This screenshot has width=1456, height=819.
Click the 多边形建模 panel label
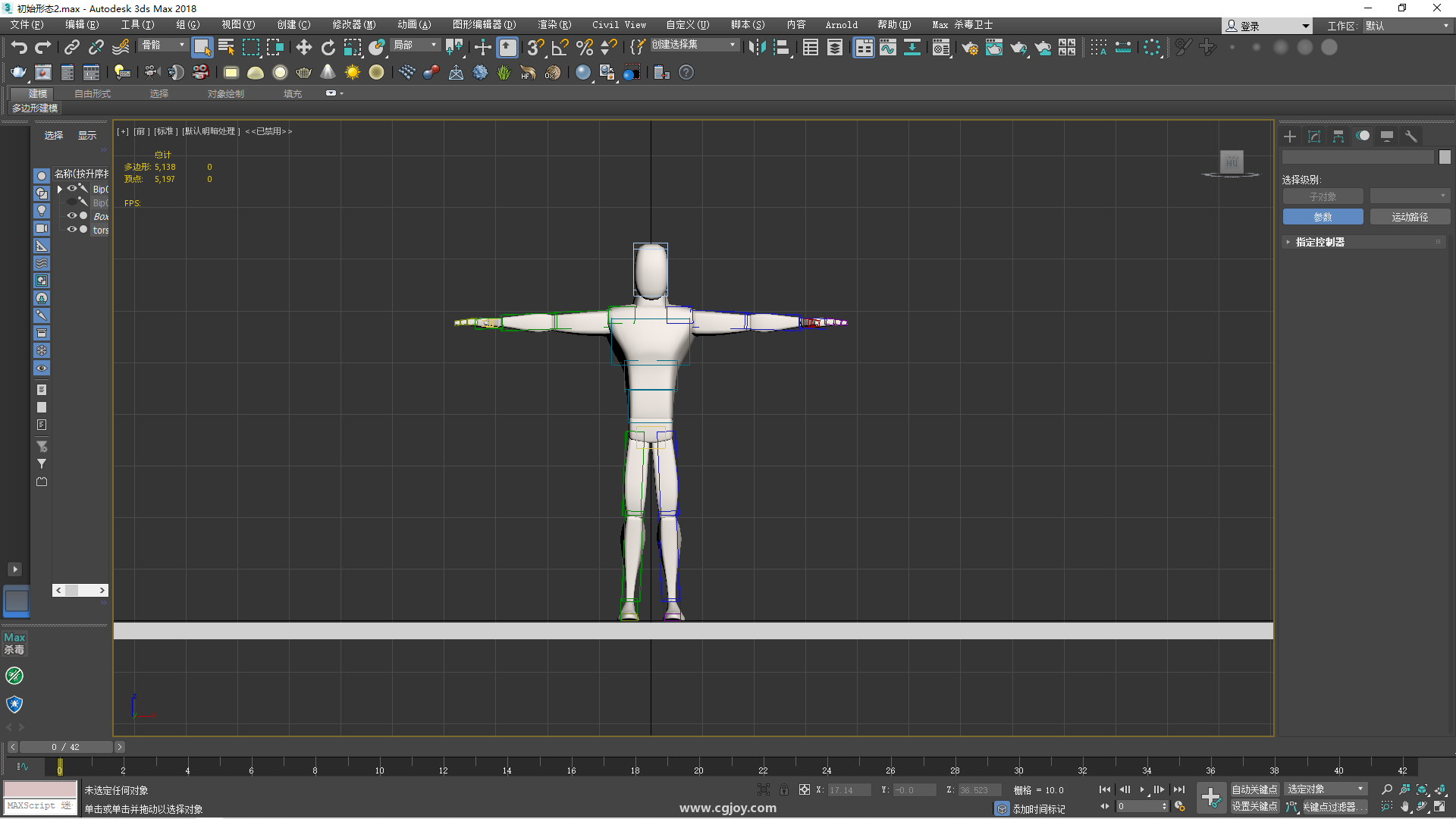tap(35, 108)
